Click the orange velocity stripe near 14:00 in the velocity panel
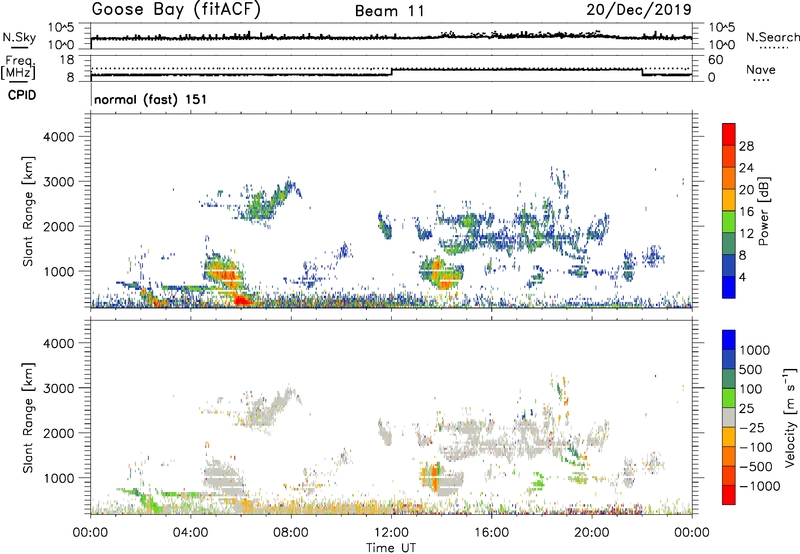Image resolution: width=800 pixels, height=554 pixels. [x=435, y=478]
